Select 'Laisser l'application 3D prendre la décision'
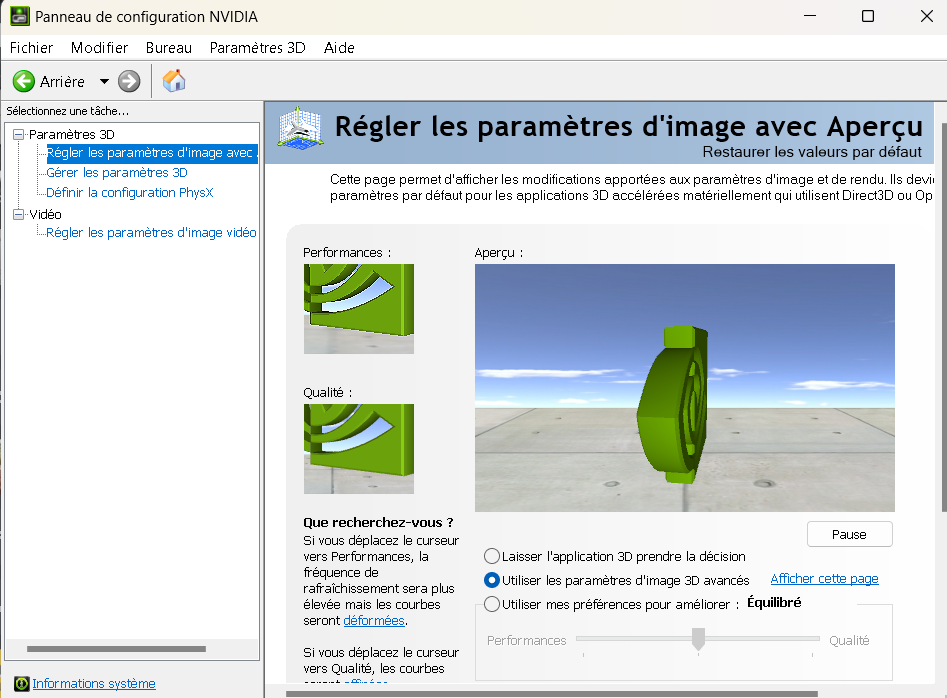 [x=492, y=556]
